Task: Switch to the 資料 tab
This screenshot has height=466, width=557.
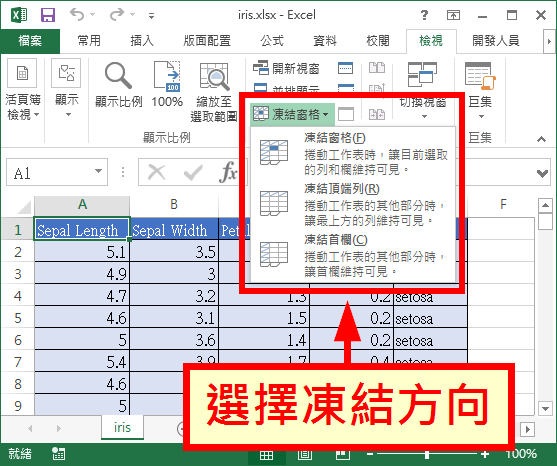Action: [325, 41]
